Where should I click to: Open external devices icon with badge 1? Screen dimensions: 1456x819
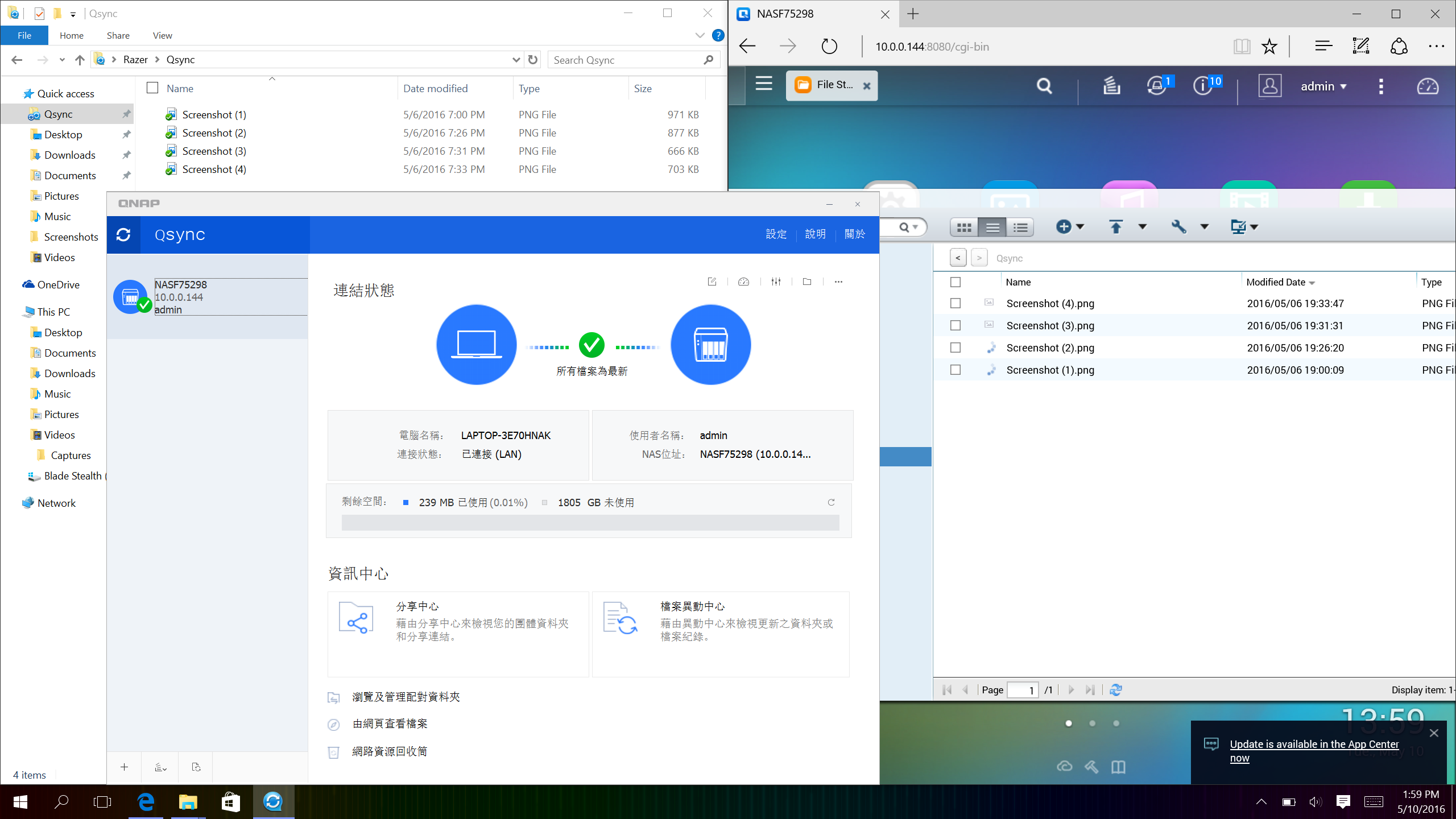1159,85
